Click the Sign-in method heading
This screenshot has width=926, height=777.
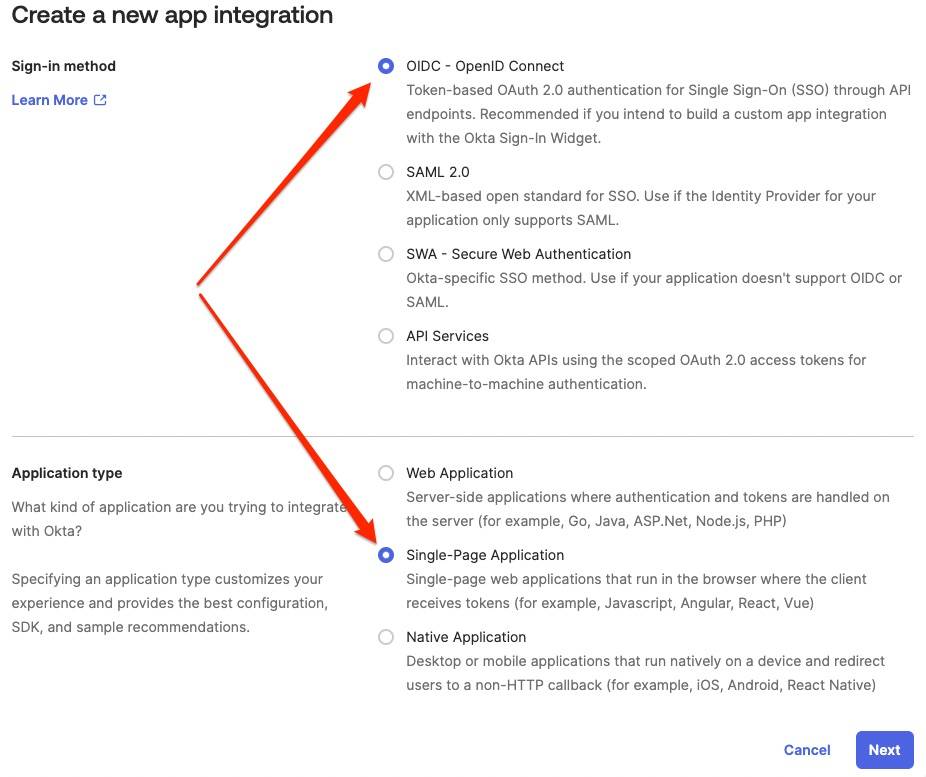[64, 66]
